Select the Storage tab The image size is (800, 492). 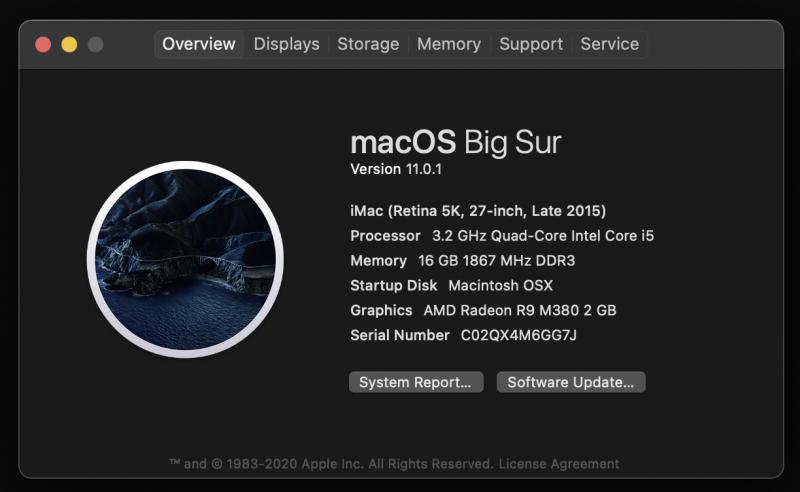tap(368, 44)
